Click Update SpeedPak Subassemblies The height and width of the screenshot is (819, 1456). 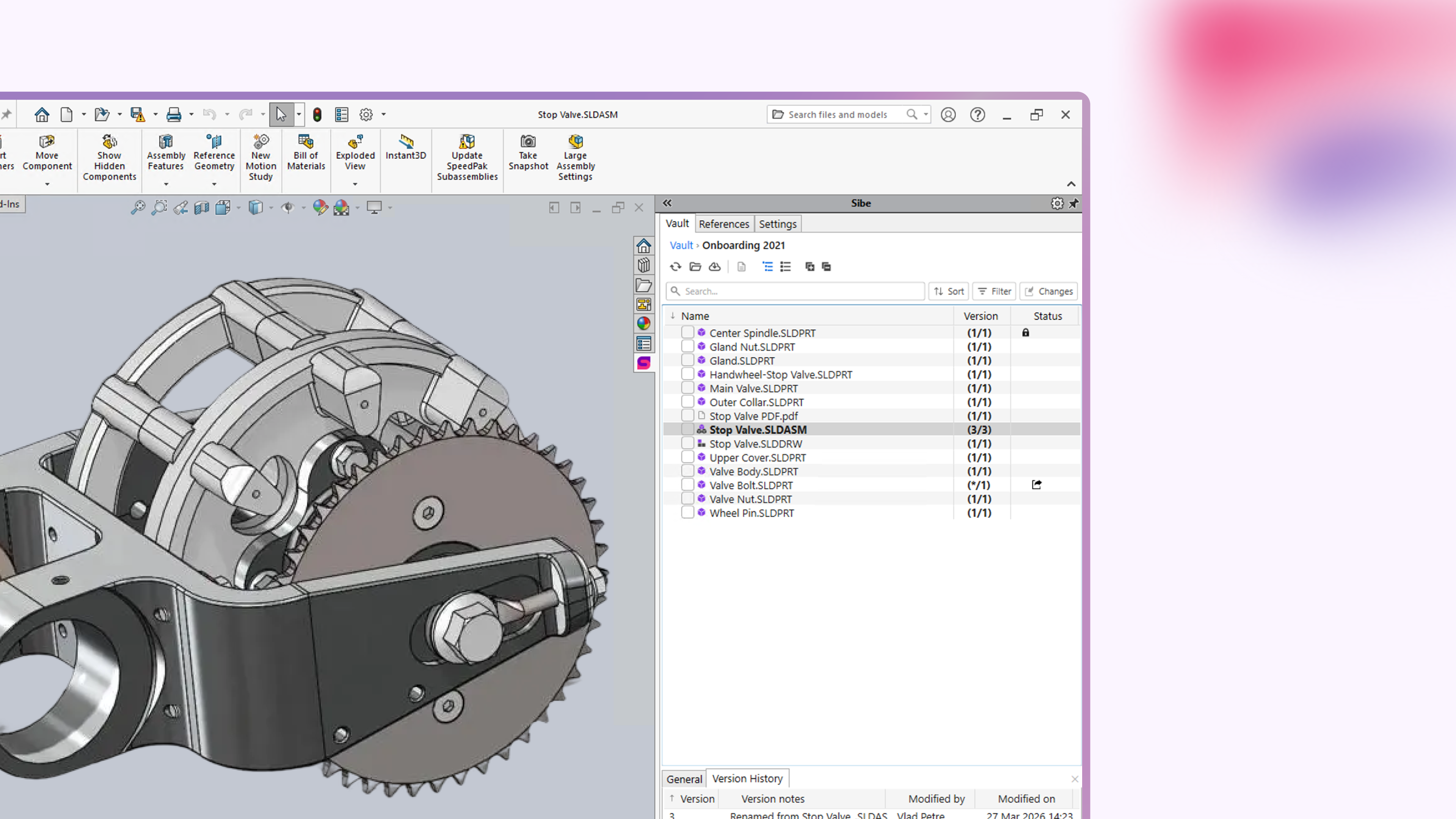coord(467,158)
